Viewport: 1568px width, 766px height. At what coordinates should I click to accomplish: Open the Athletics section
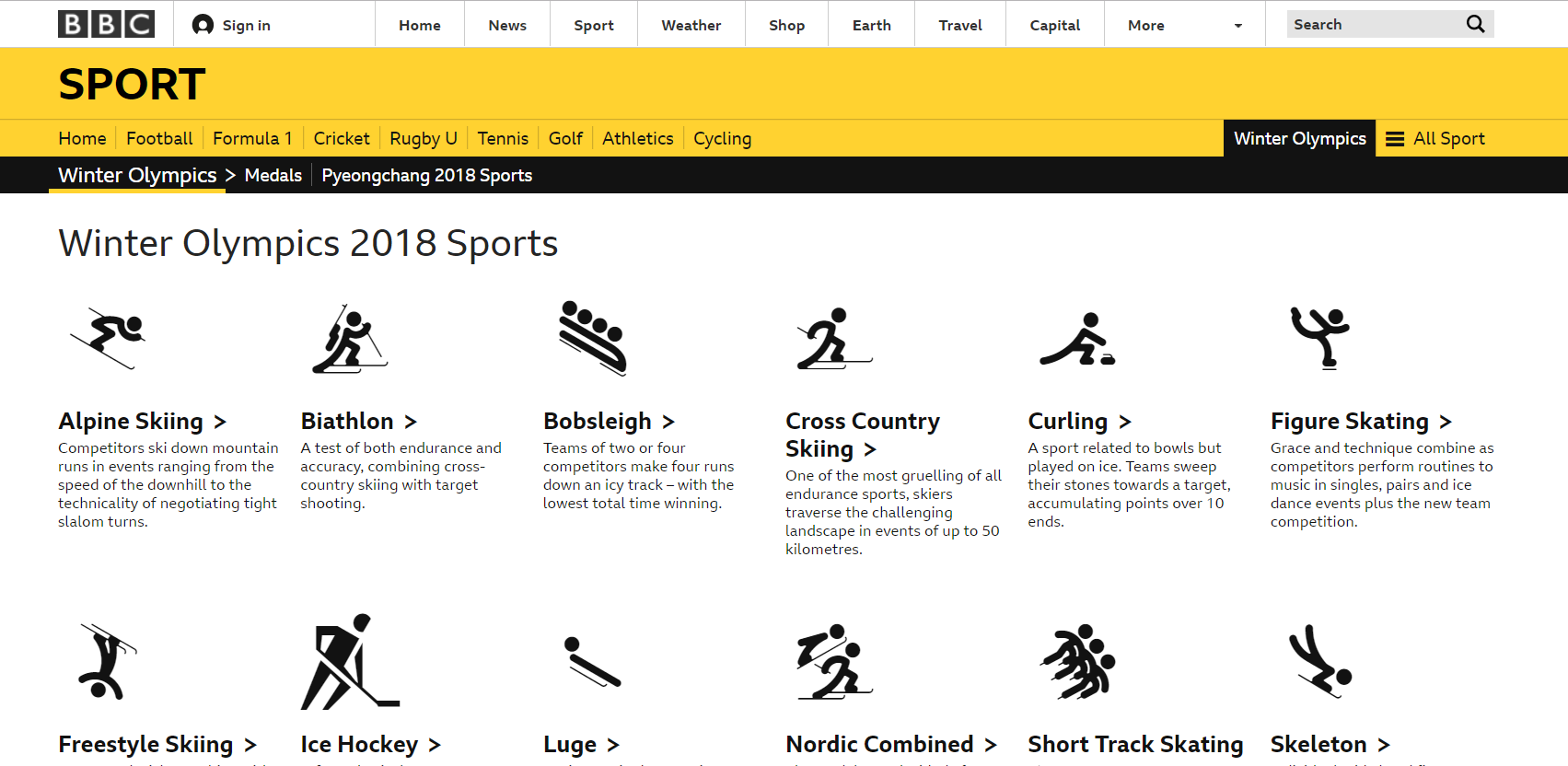tap(638, 139)
